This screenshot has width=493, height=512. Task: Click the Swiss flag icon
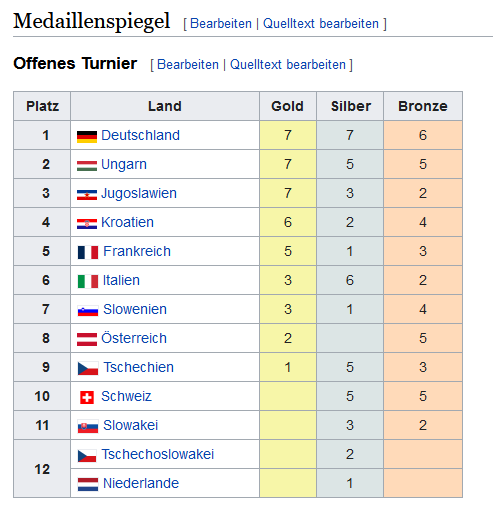(87, 397)
